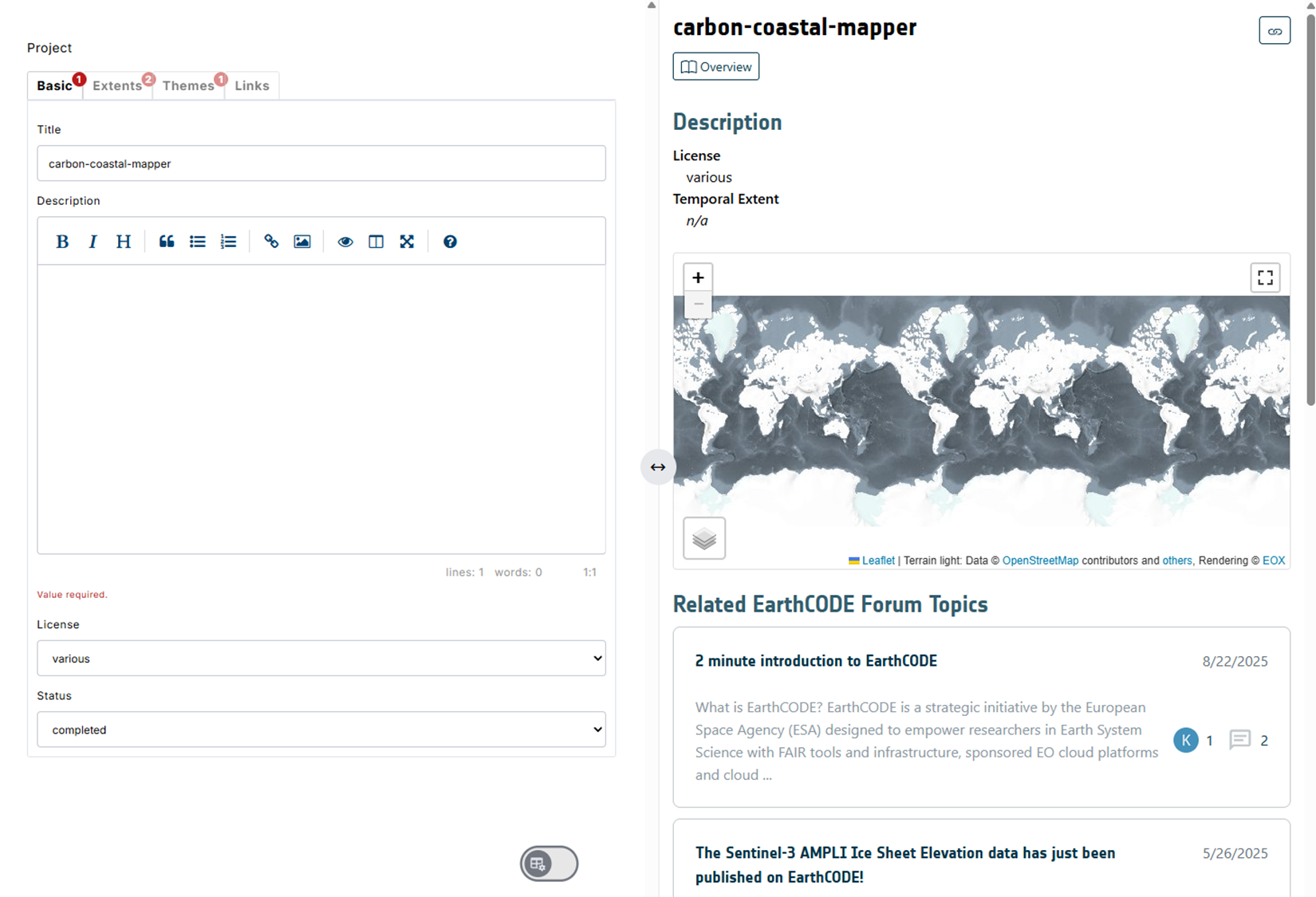Apply italic formatting in the editor toolbar
This screenshot has height=897, width=1316.
93,241
